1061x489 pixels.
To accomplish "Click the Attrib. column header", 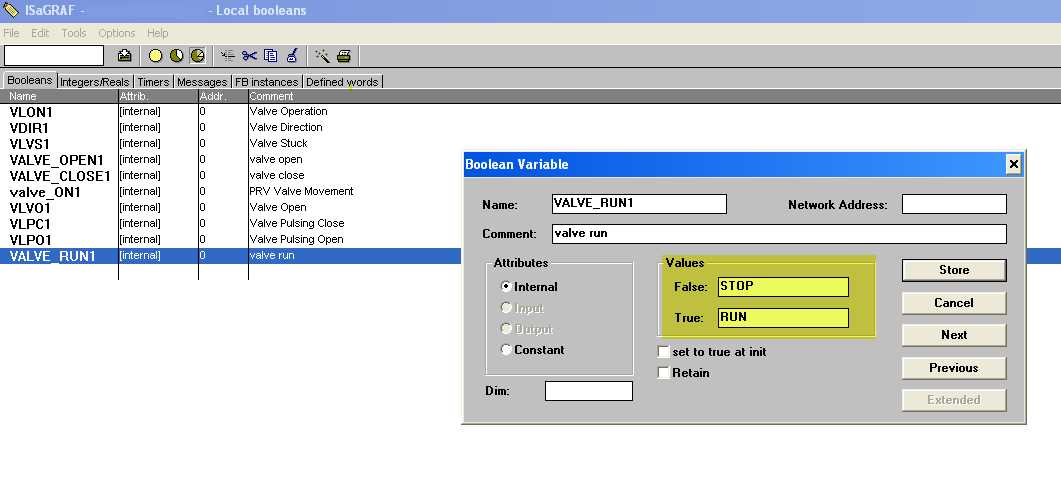I will 158,96.
